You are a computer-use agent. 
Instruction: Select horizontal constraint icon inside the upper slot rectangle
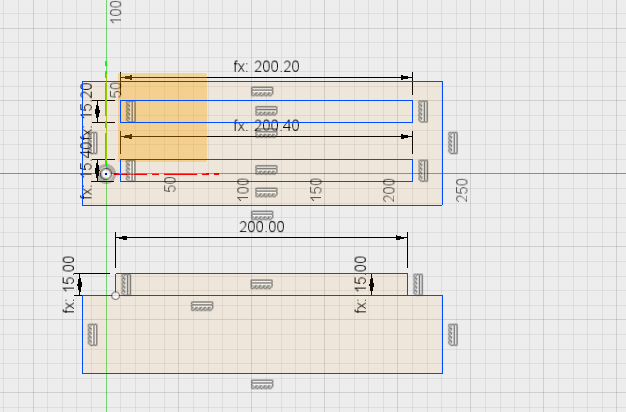tap(266, 111)
